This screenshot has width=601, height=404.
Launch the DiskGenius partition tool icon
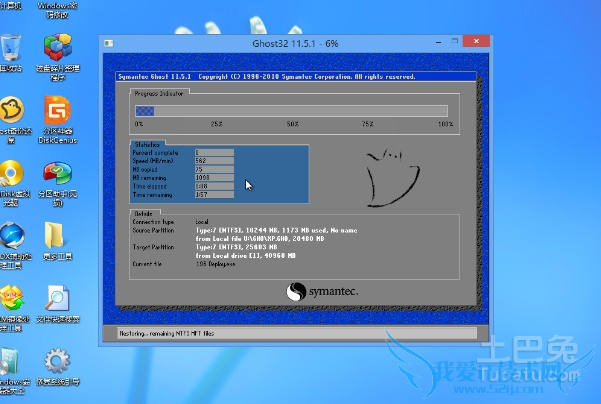point(57,112)
